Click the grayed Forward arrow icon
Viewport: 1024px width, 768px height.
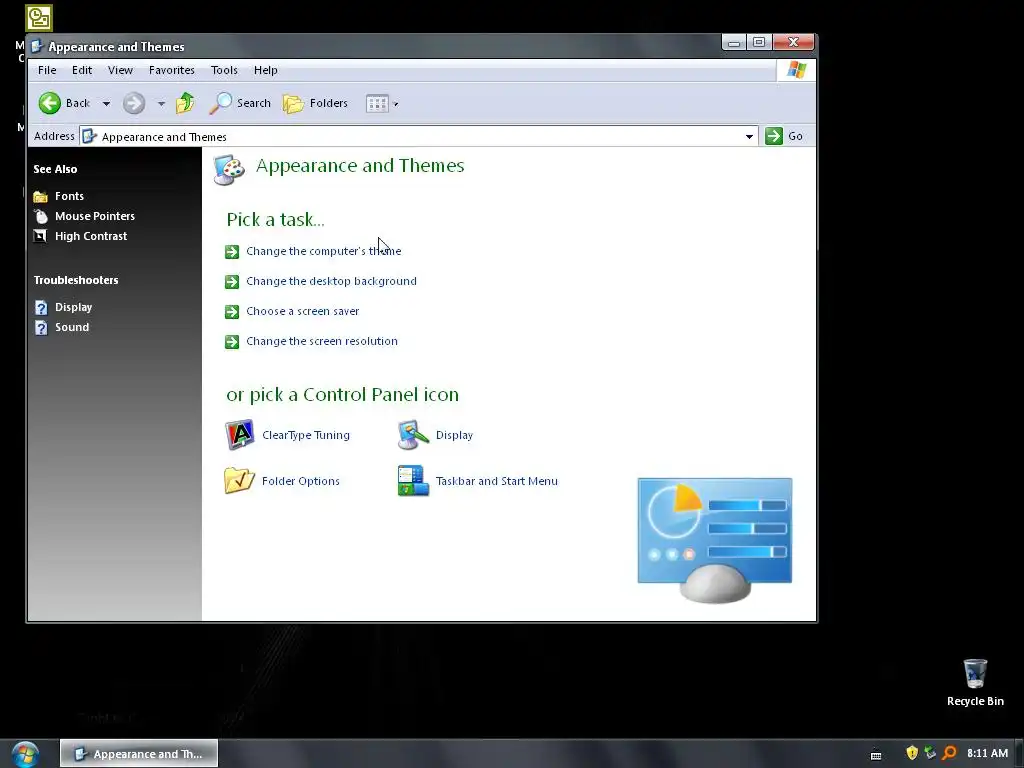(134, 103)
